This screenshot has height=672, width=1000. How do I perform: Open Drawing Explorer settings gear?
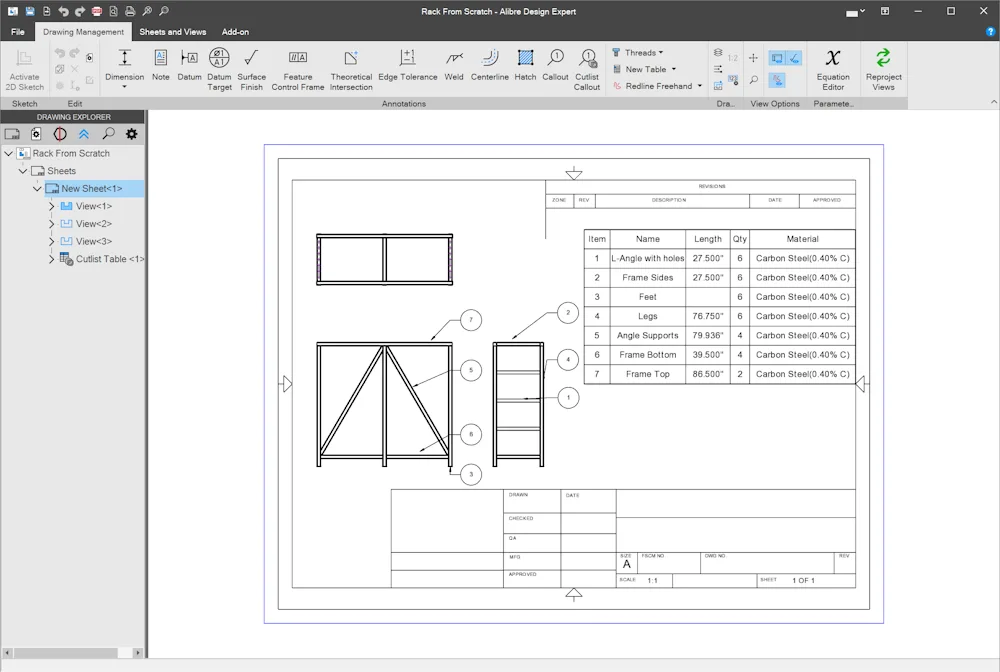[131, 134]
